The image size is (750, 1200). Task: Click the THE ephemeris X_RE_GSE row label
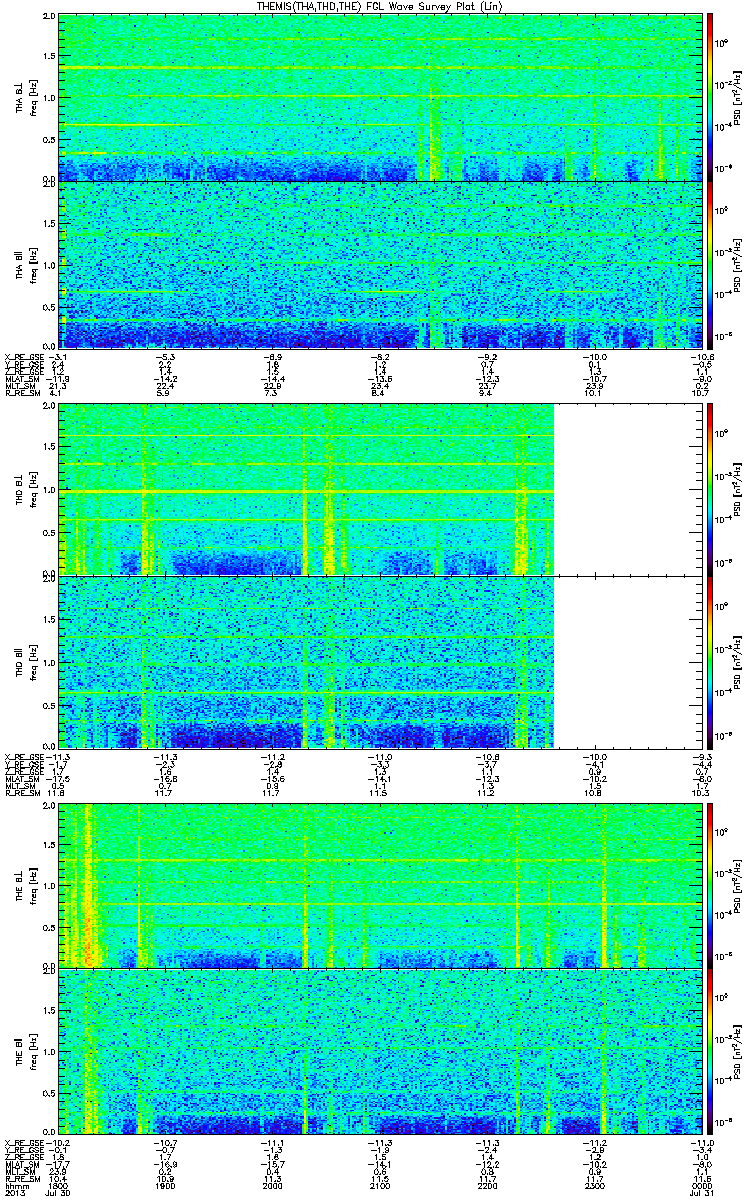coord(25,1142)
